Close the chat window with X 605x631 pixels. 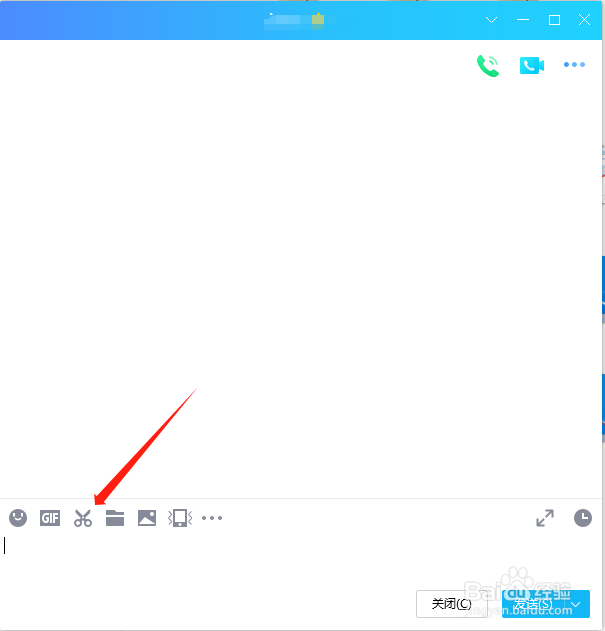click(x=584, y=20)
